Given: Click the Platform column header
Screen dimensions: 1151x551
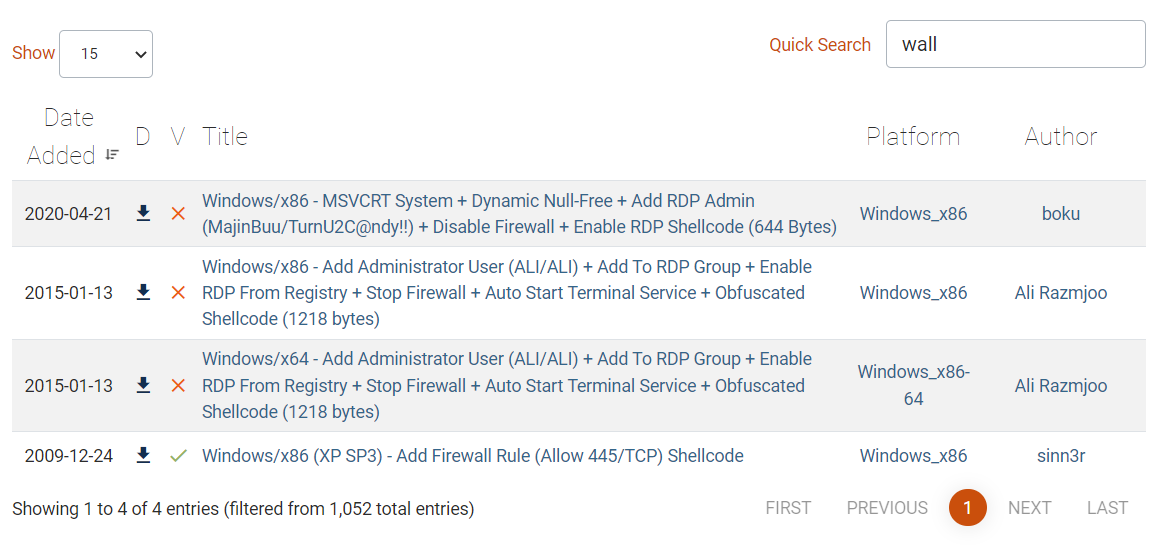Looking at the screenshot, I should tap(913, 137).
